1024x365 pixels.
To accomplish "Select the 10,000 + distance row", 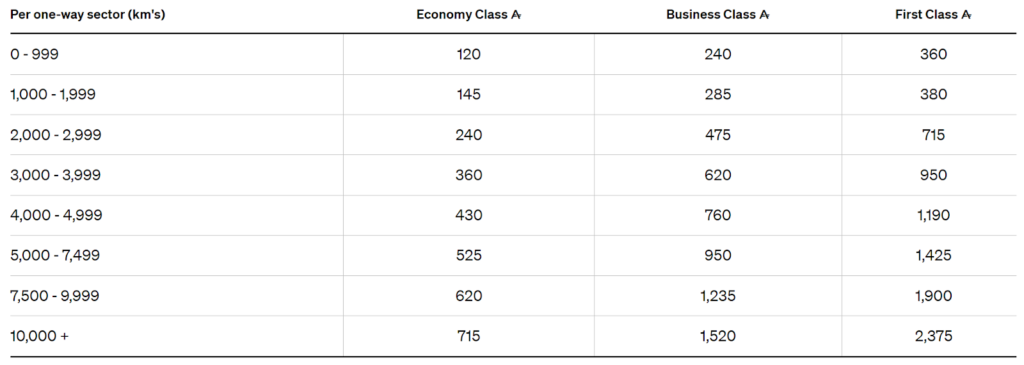I will click(512, 336).
